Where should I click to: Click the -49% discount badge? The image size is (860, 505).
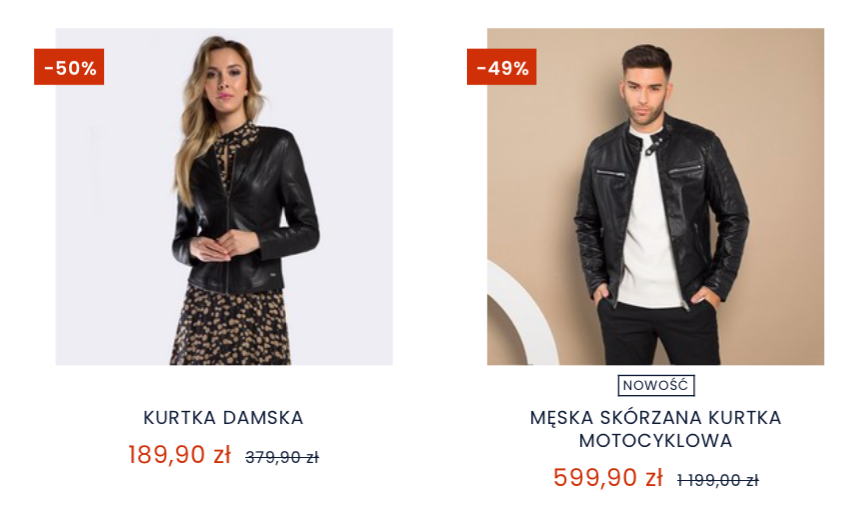point(501,68)
